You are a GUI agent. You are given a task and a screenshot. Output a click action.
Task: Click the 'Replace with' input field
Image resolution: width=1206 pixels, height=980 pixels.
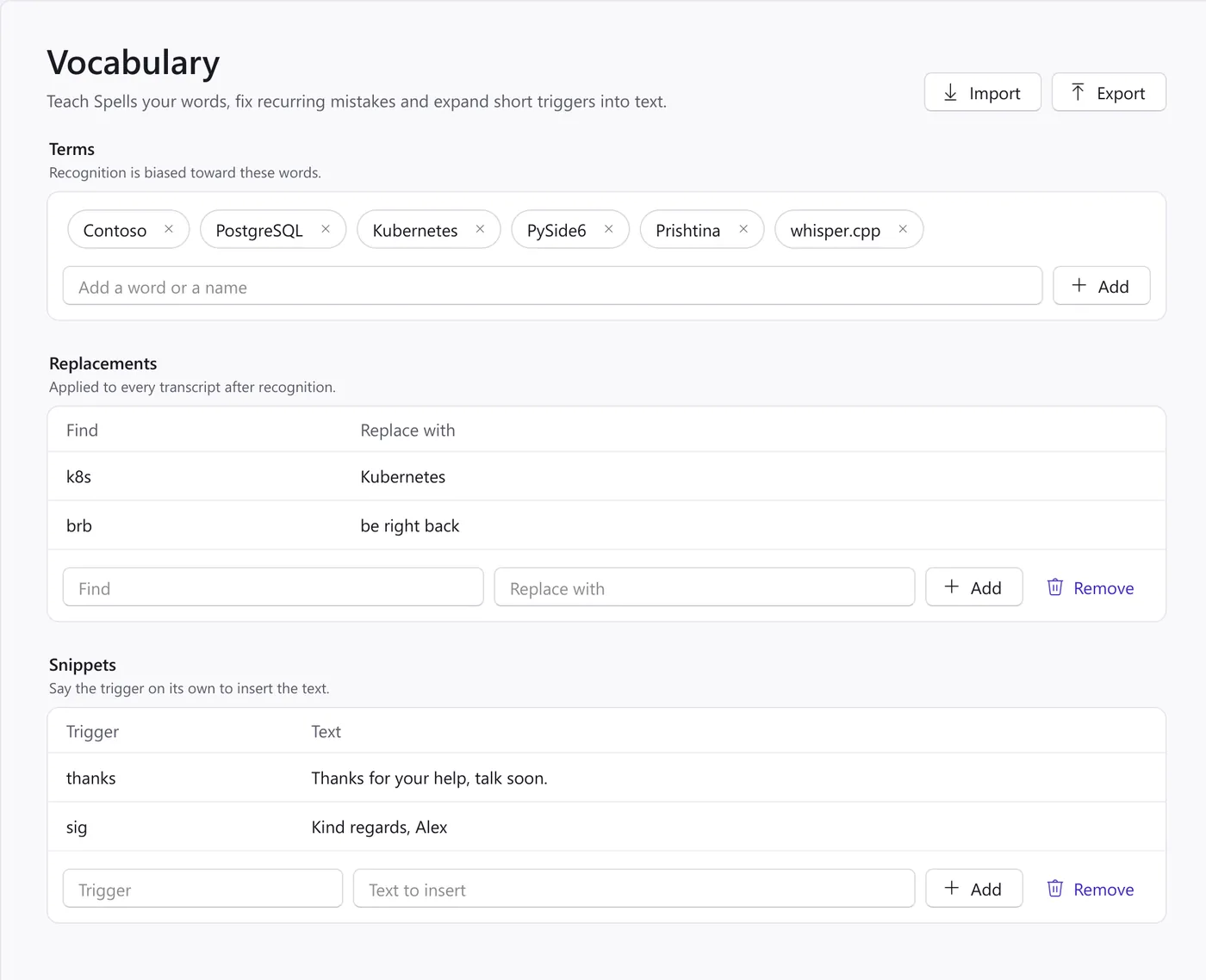(704, 587)
